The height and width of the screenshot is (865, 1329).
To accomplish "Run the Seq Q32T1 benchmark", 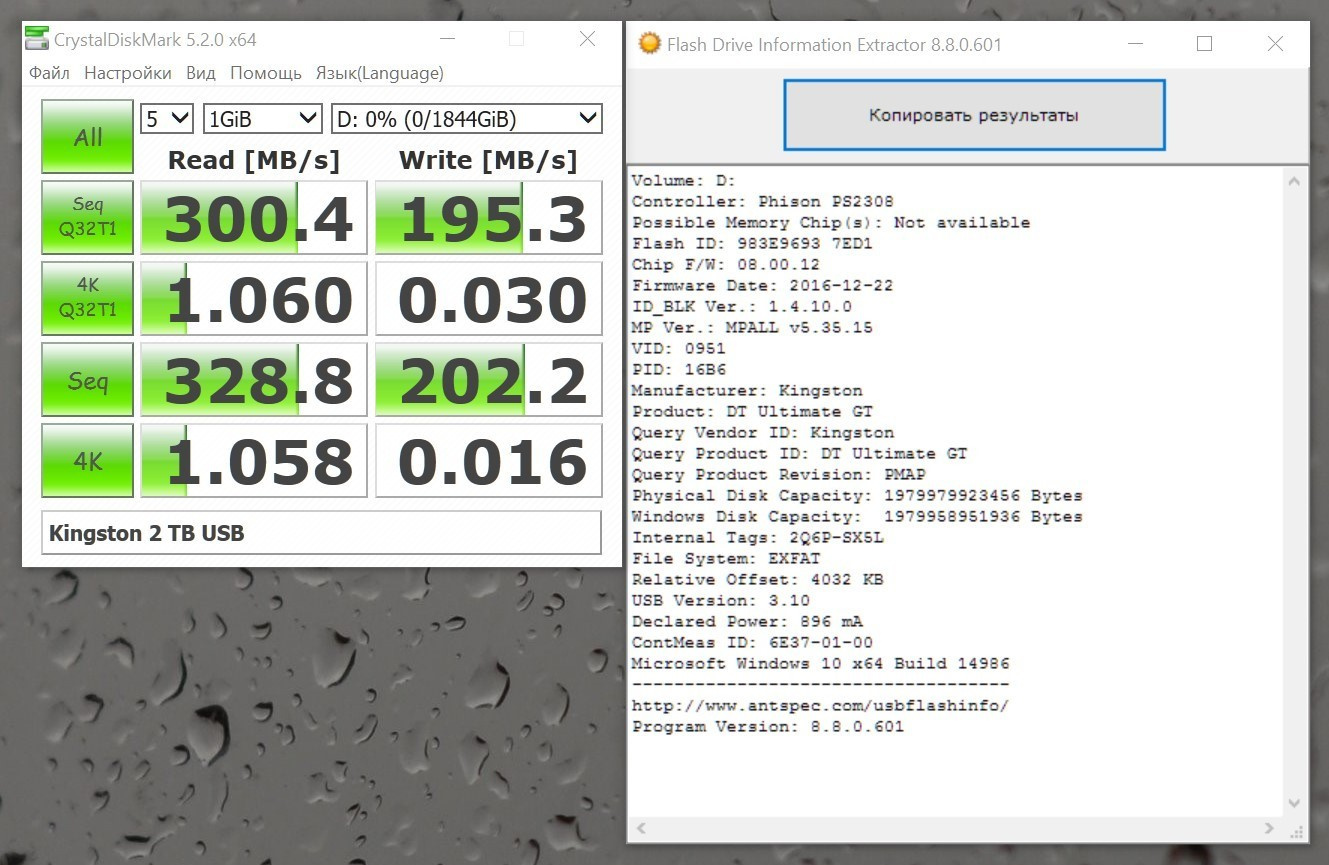I will 87,217.
